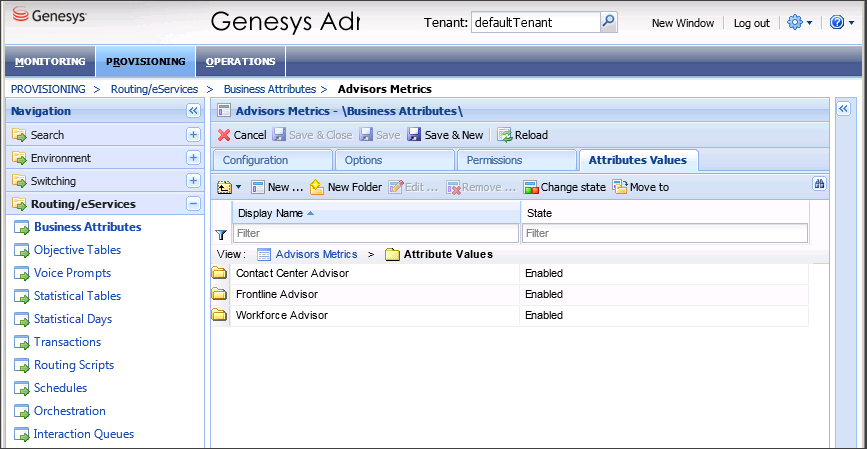Expand the Search navigation section

click(193, 135)
